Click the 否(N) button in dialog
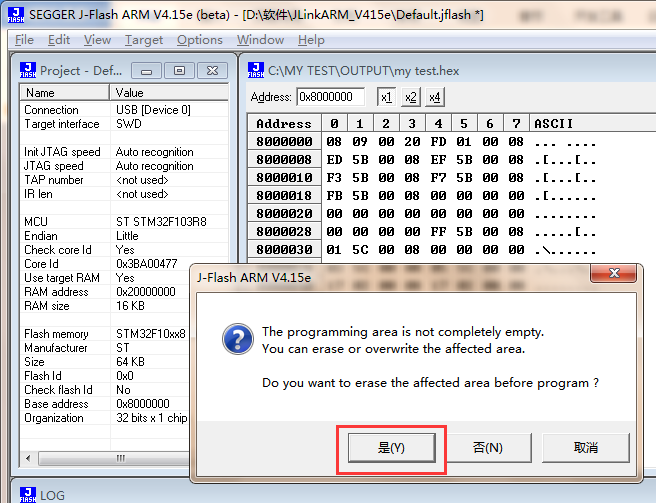The height and width of the screenshot is (503, 656). point(488,448)
